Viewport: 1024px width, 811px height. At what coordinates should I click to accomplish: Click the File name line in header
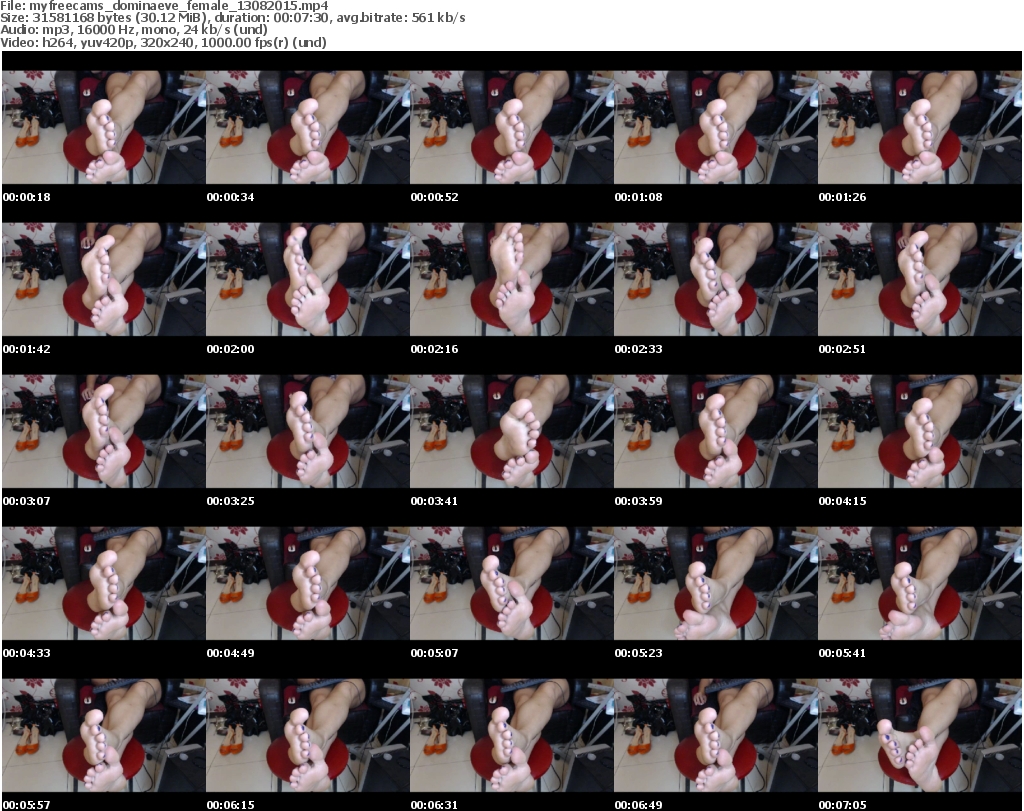coord(164,5)
